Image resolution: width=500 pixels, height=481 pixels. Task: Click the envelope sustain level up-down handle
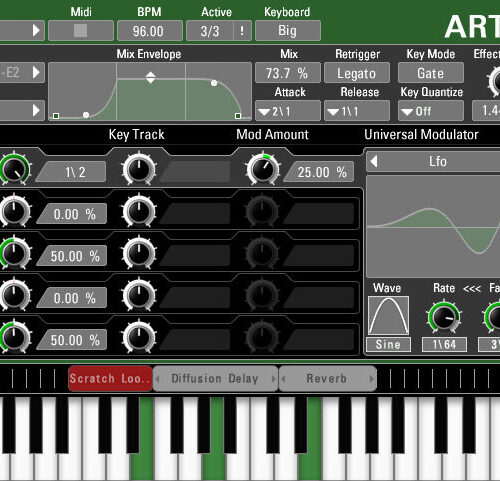tap(151, 78)
